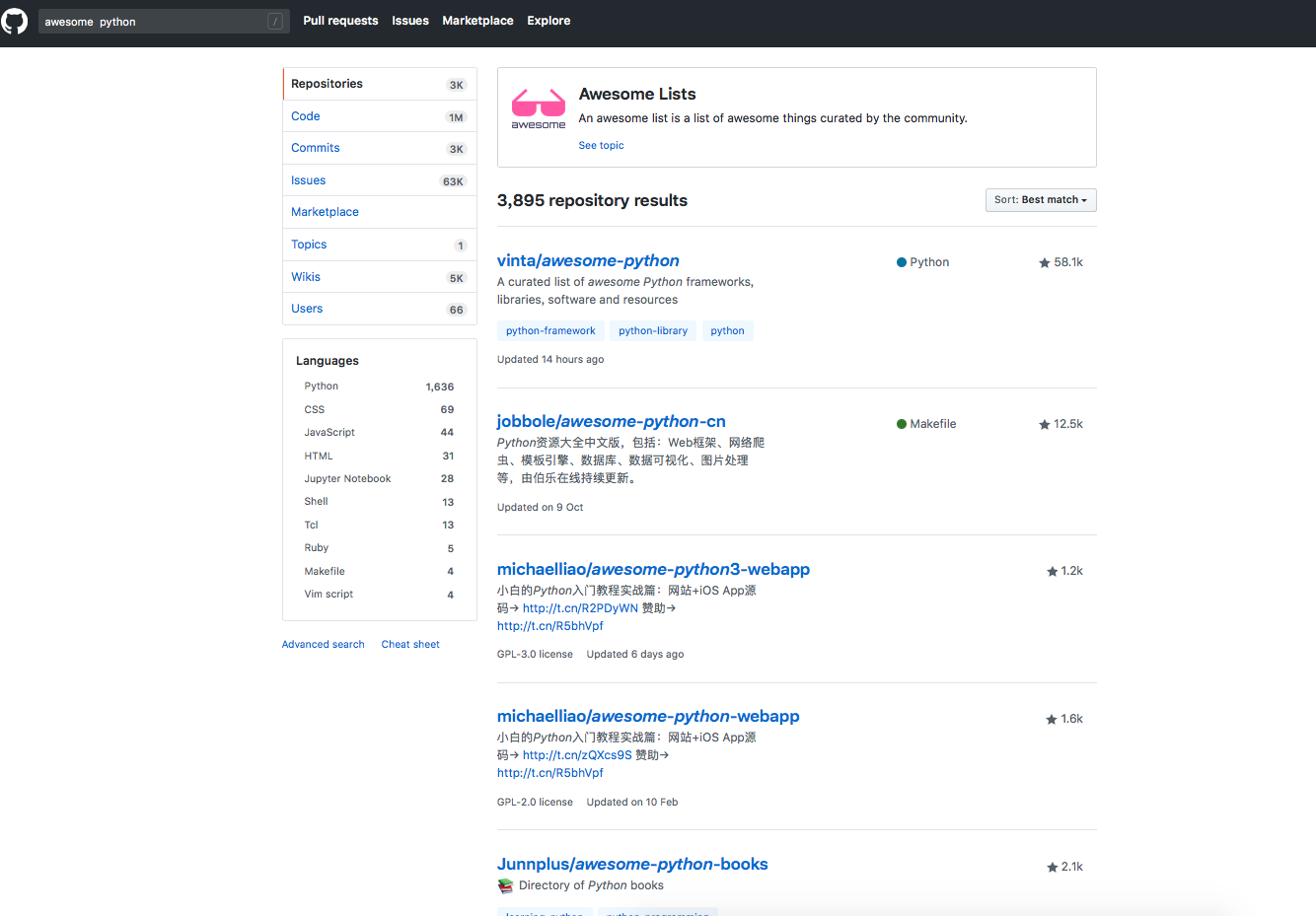Image resolution: width=1316 pixels, height=916 pixels.
Task: Open the michaelliao/awesome-python-webapp repository
Action: coord(648,716)
